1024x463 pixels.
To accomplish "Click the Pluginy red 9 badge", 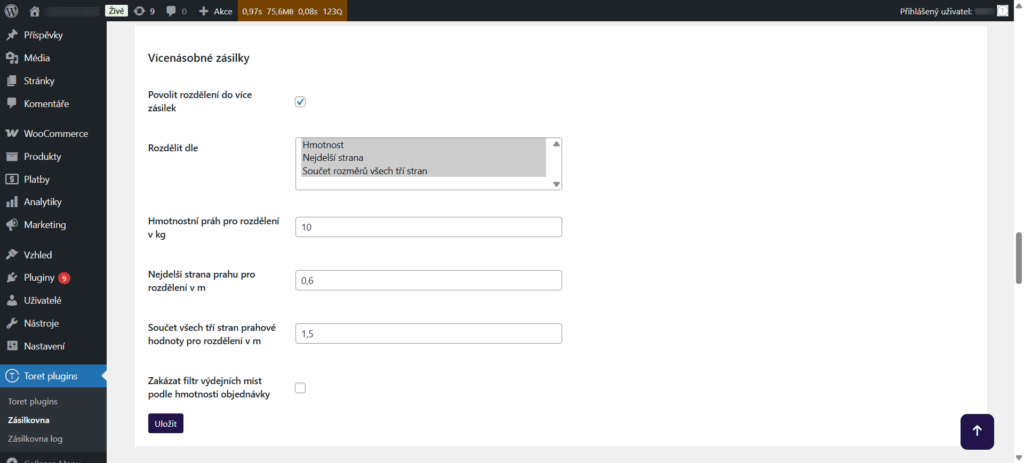I will (64, 278).
